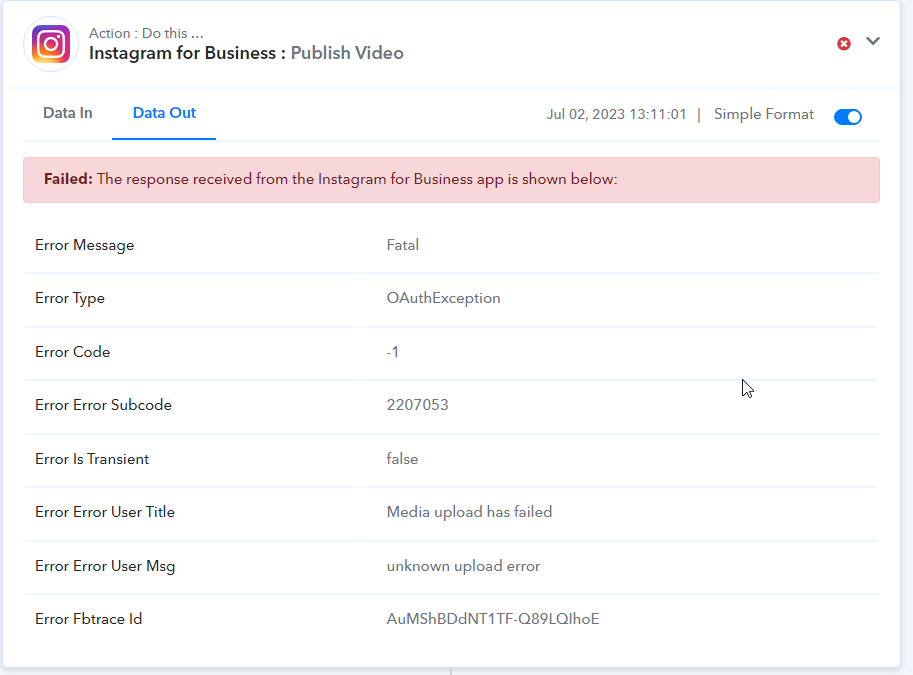The image size is (913, 675).
Task: Click the Simple Format label
Action: [x=763, y=114]
